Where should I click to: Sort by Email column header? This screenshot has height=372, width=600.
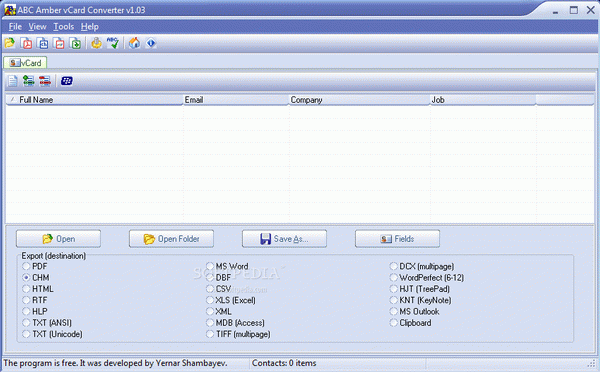236,100
